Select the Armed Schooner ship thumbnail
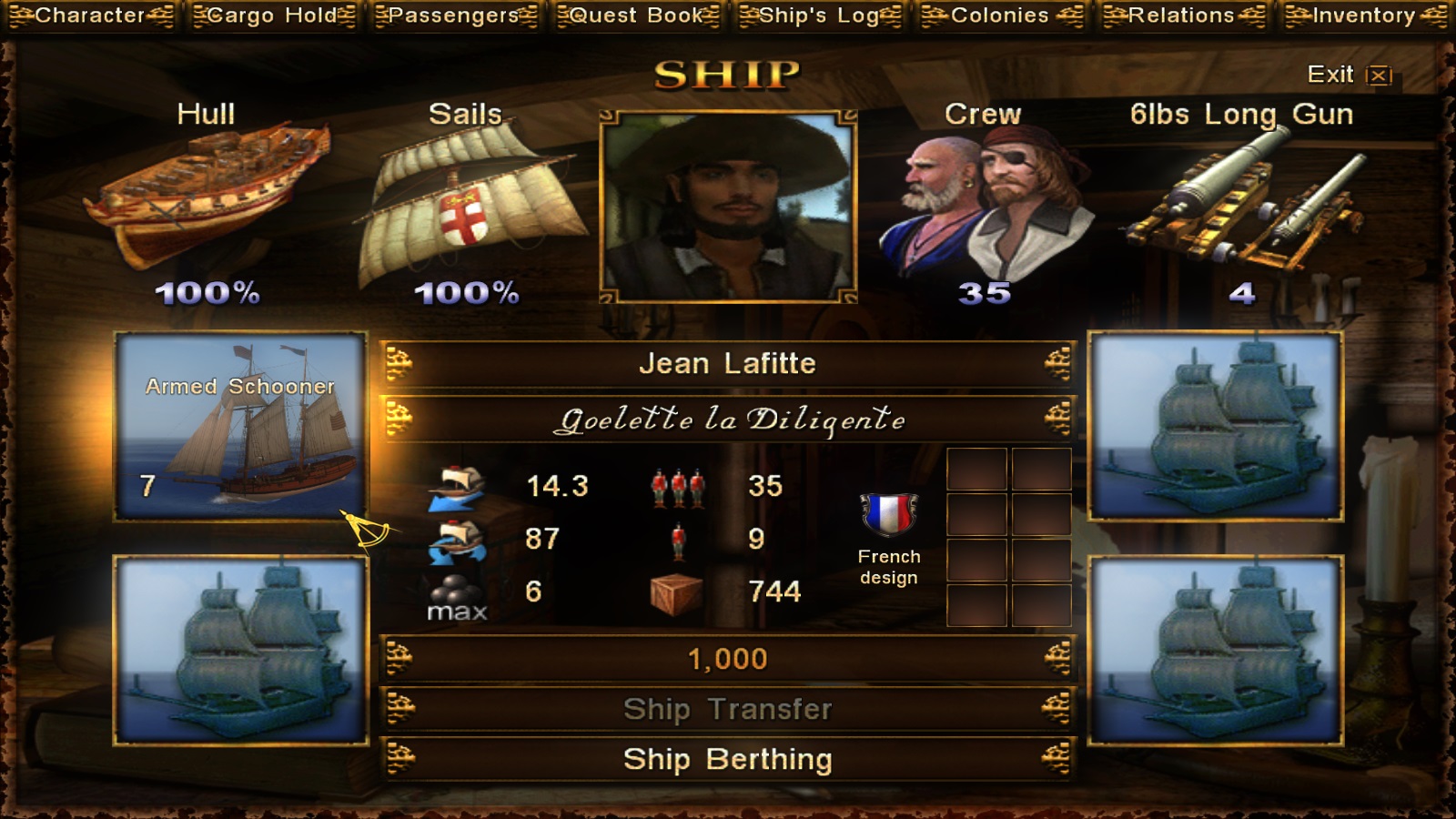The image size is (1456, 819). click(240, 426)
